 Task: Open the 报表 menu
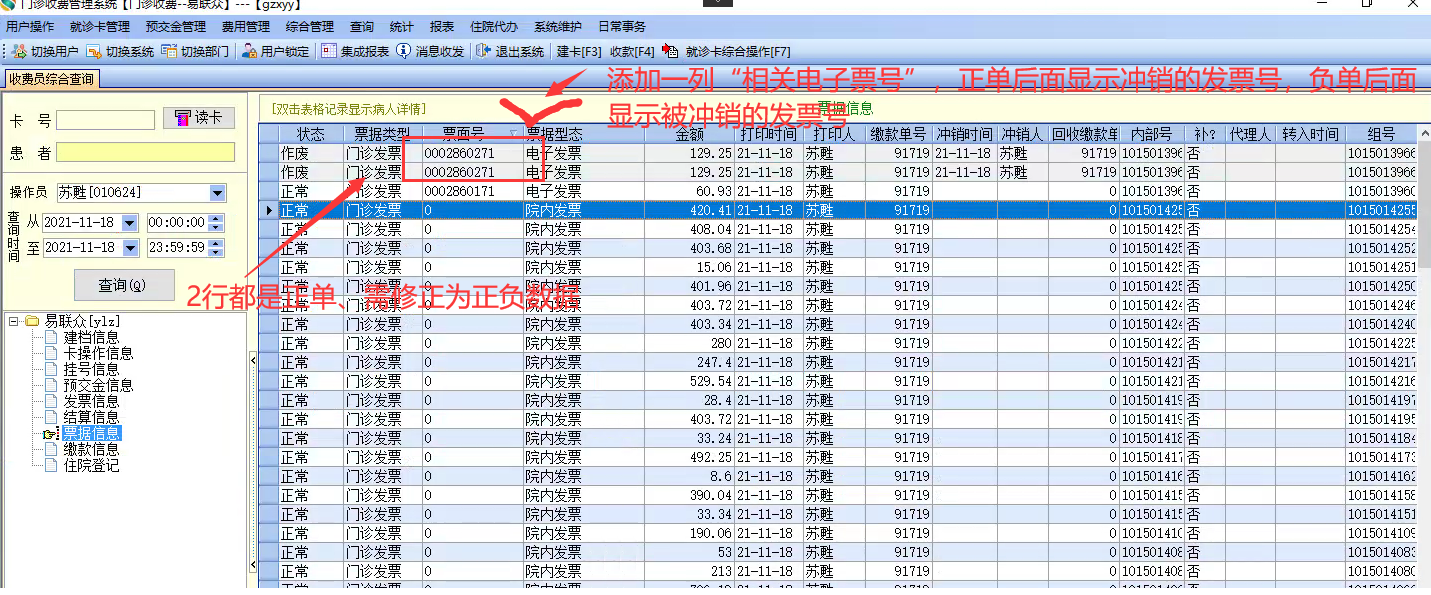coord(441,27)
